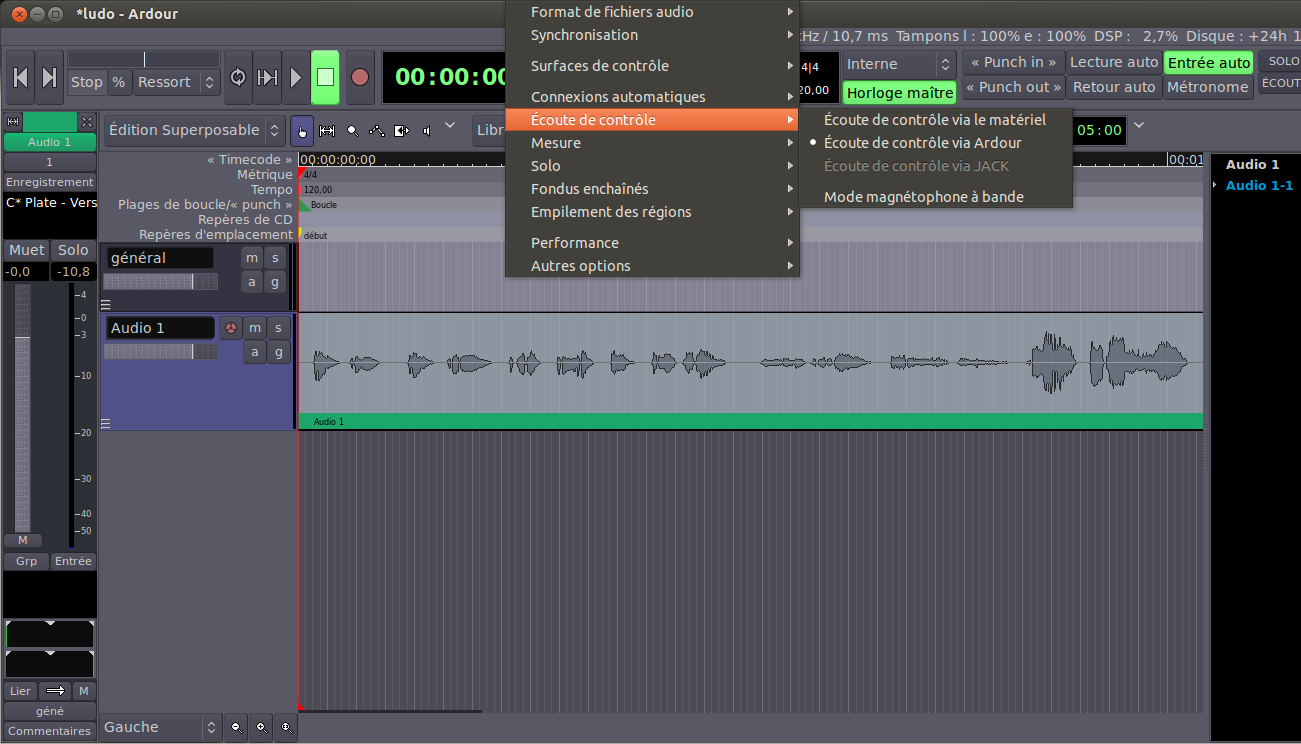This screenshot has height=744, width=1301.
Task: Open the général track height handle
Action: [106, 305]
